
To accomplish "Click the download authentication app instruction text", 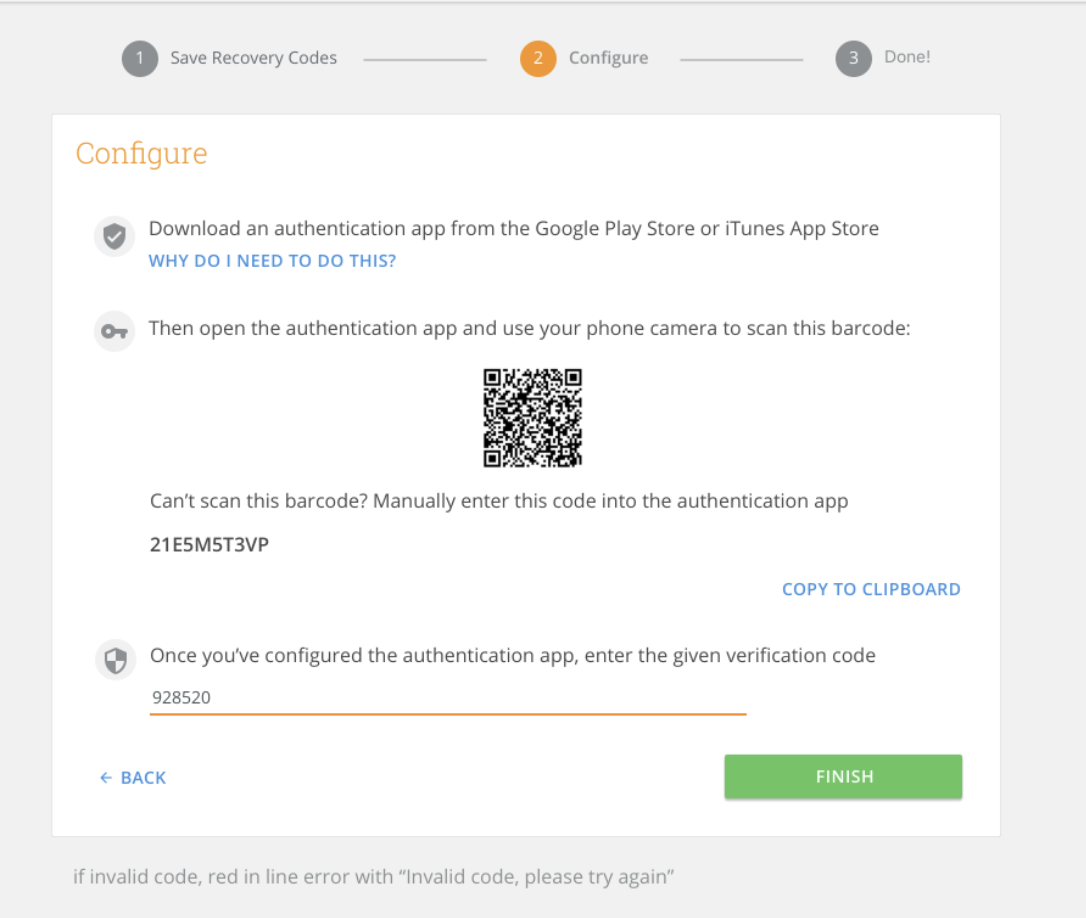I will coord(513,229).
